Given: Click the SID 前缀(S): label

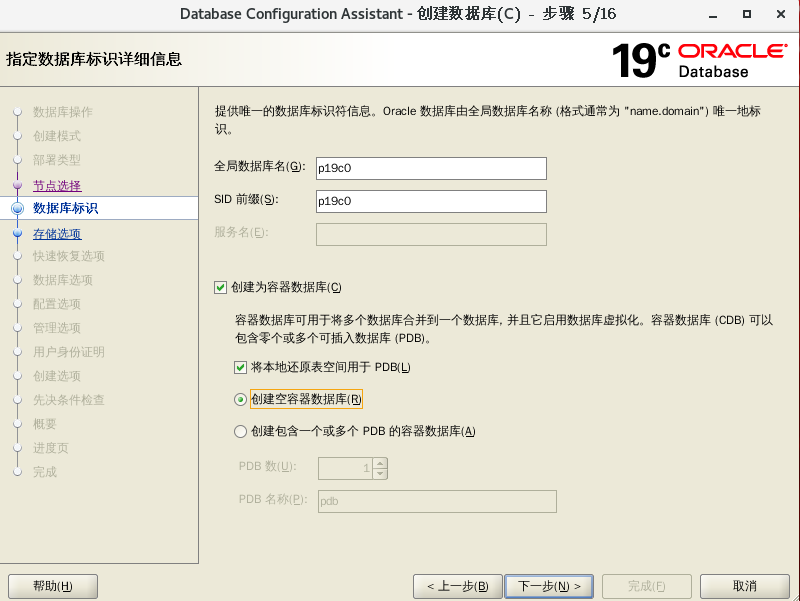Looking at the screenshot, I should pyautogui.click(x=246, y=199).
